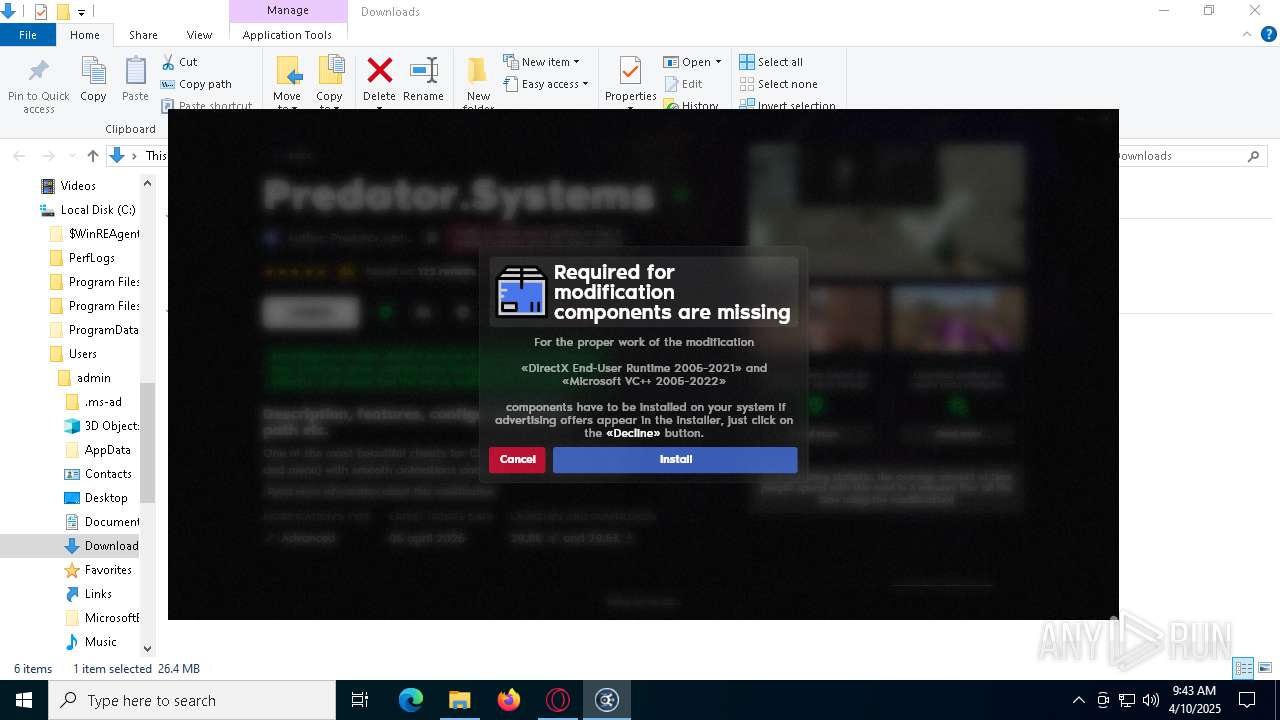1280x720 pixels.
Task: Click the blue Install button in dialog
Action: tap(675, 460)
